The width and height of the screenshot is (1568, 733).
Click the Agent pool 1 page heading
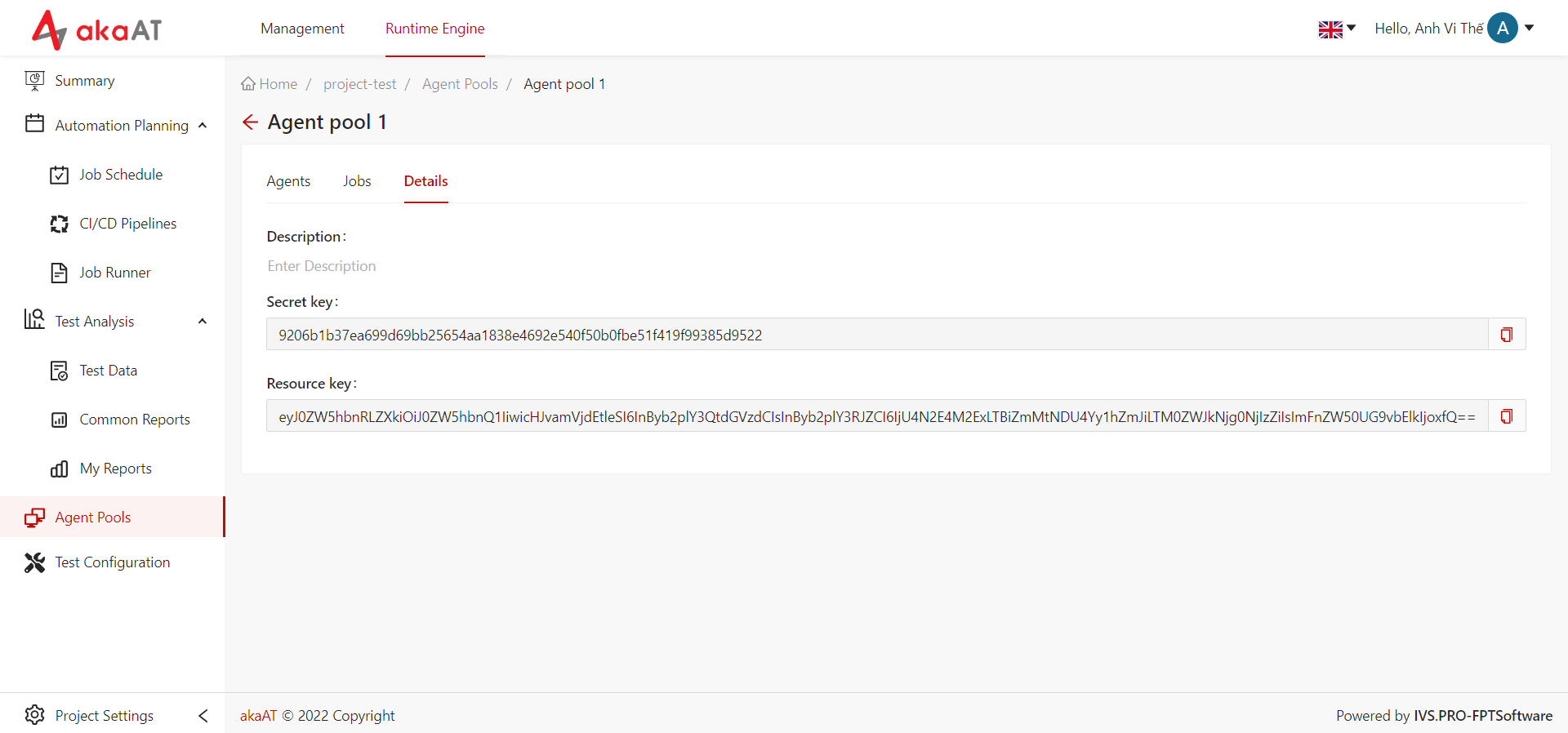(x=327, y=122)
